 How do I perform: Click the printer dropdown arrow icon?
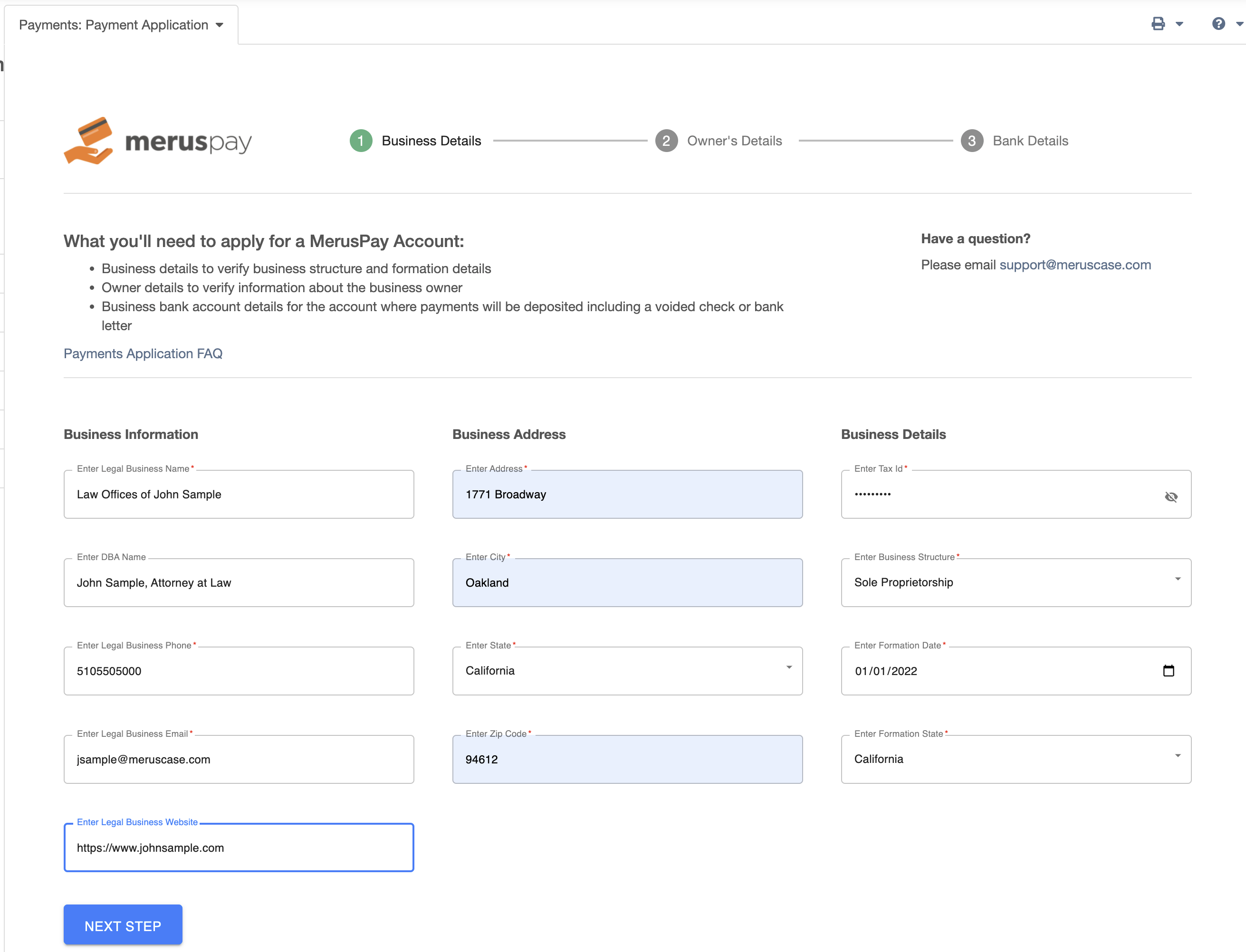pyautogui.click(x=1179, y=24)
